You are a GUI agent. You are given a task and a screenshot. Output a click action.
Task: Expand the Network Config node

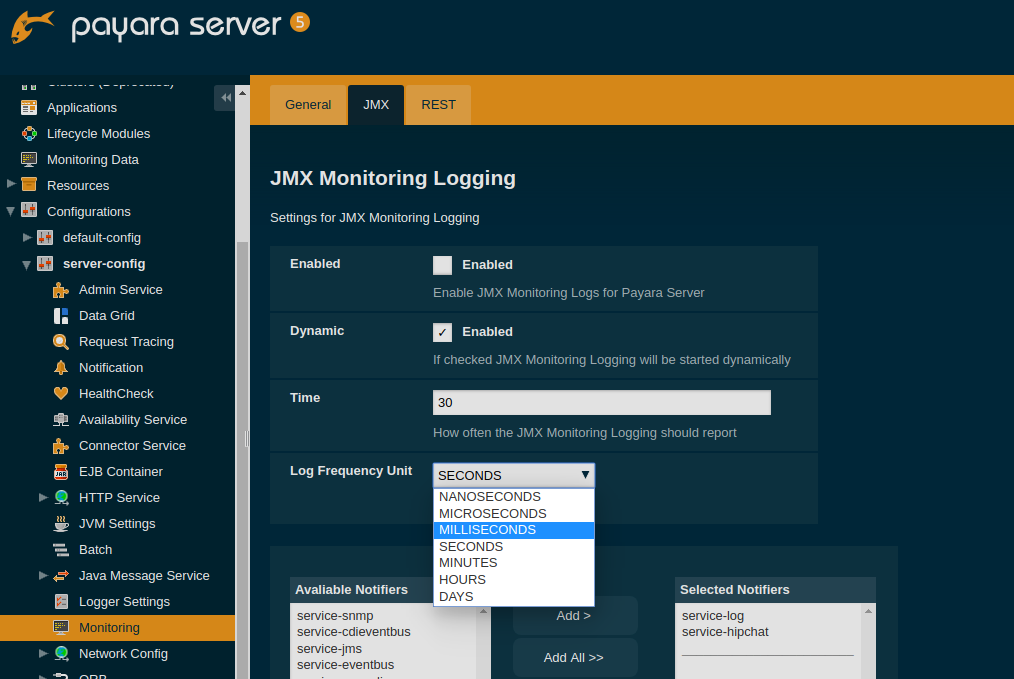(x=43, y=652)
